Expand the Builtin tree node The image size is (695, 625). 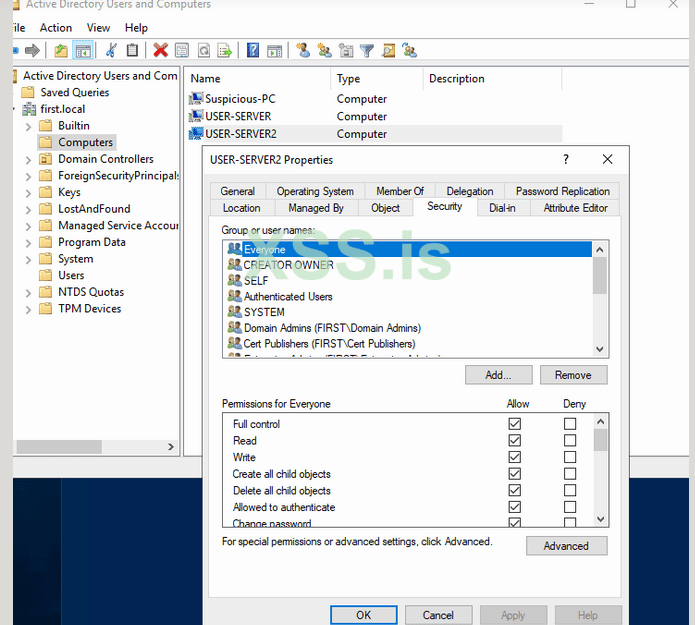(29, 126)
